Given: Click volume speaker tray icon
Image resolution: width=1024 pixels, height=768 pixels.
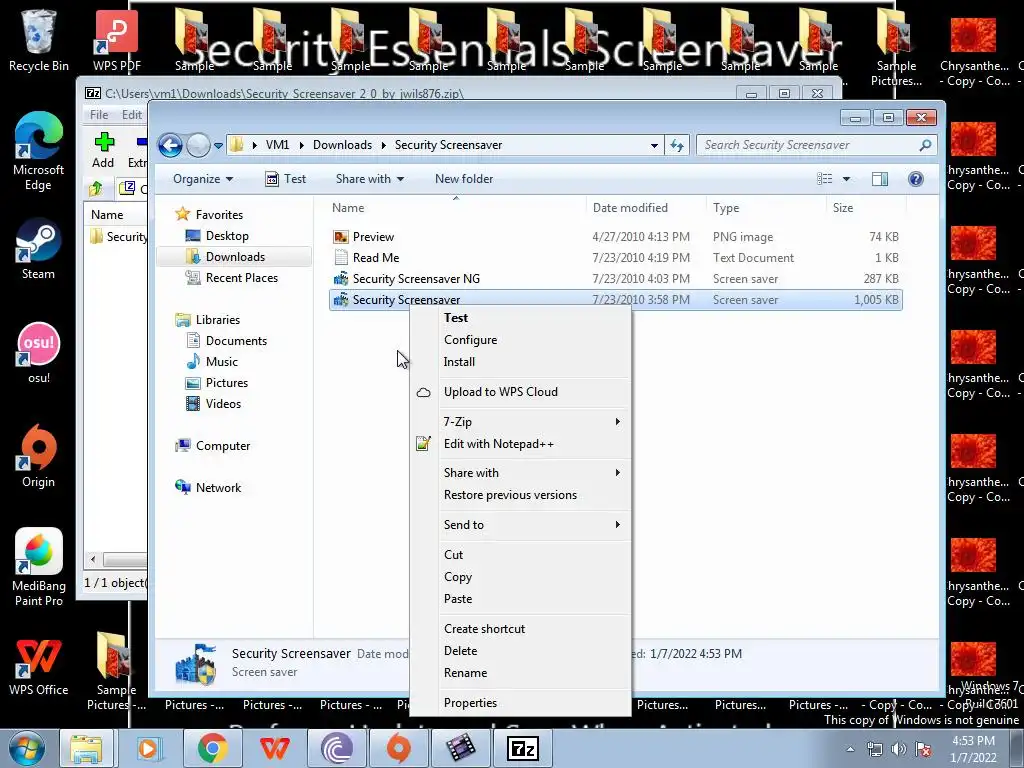Looking at the screenshot, I should tap(899, 749).
